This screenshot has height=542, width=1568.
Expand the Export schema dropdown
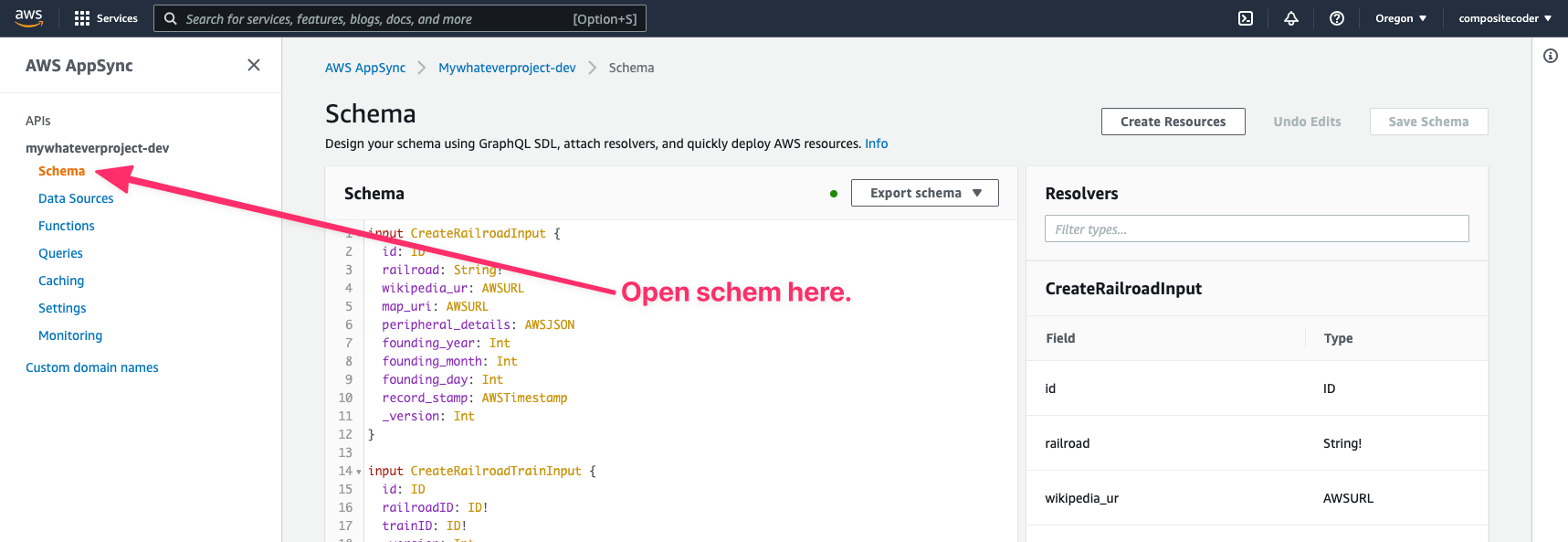point(925,193)
